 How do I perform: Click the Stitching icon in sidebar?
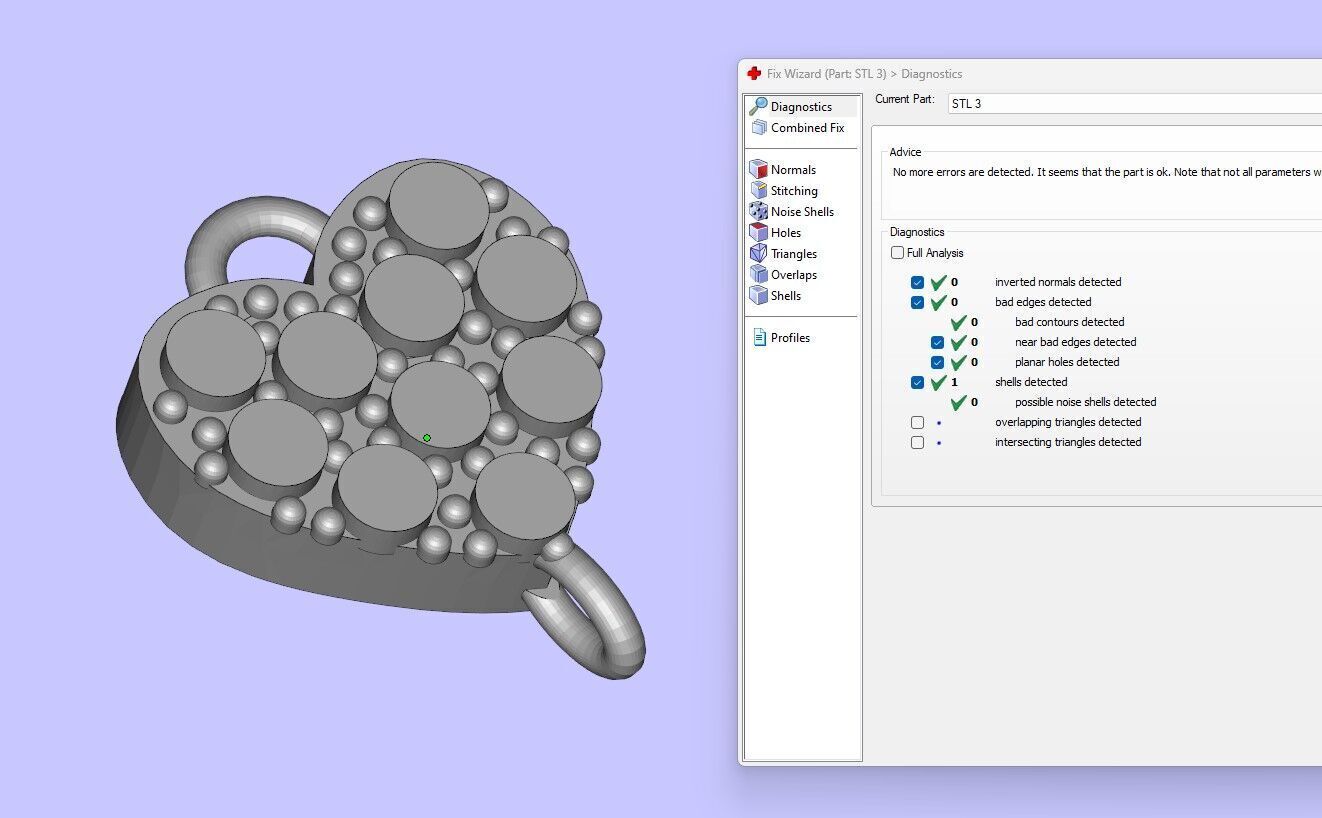point(759,190)
